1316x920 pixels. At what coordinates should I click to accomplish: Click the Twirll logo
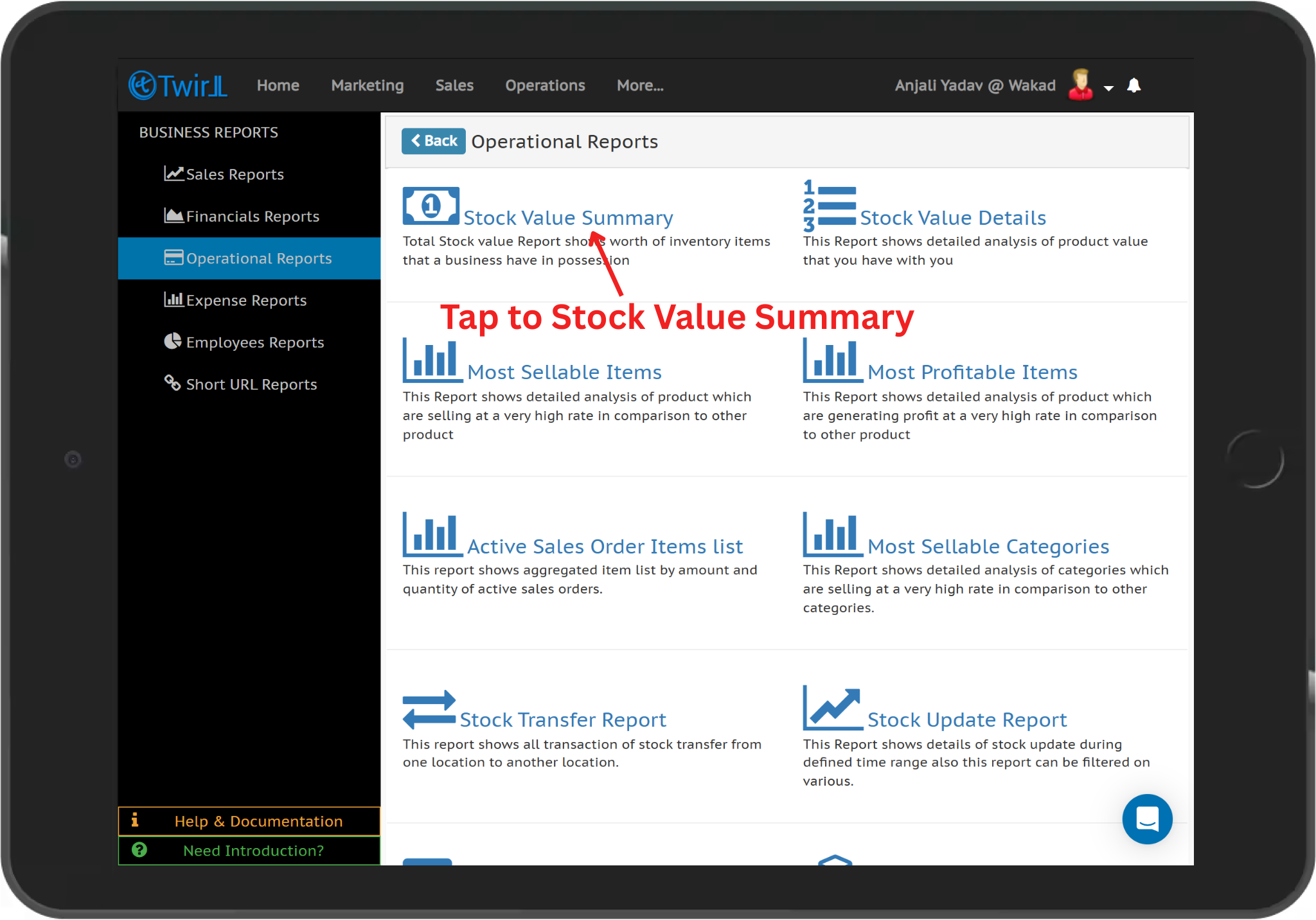[x=178, y=85]
